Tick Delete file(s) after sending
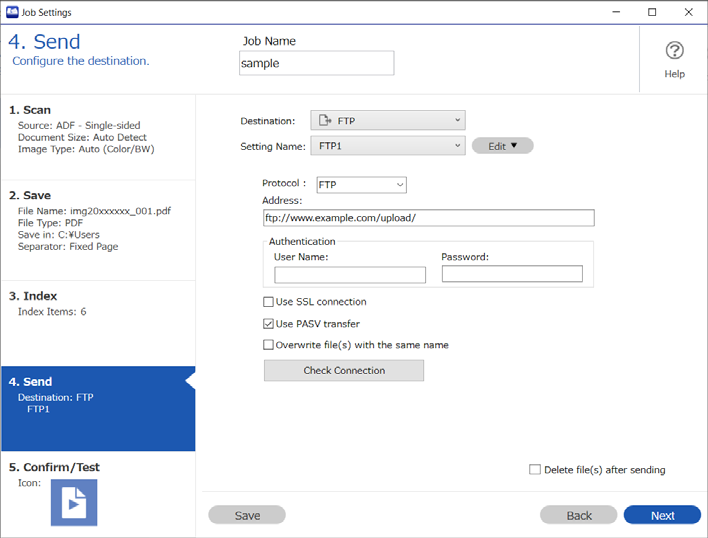The height and width of the screenshot is (538, 708). 535,469
